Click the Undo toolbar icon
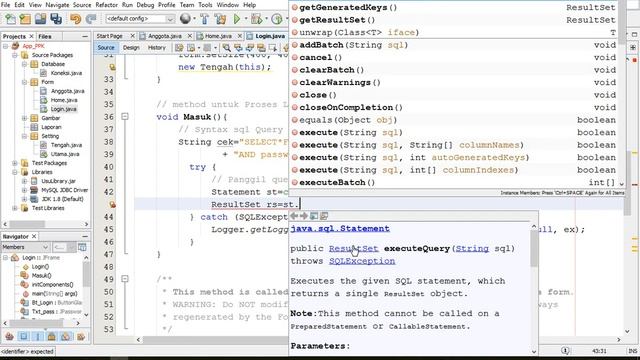 75,19
